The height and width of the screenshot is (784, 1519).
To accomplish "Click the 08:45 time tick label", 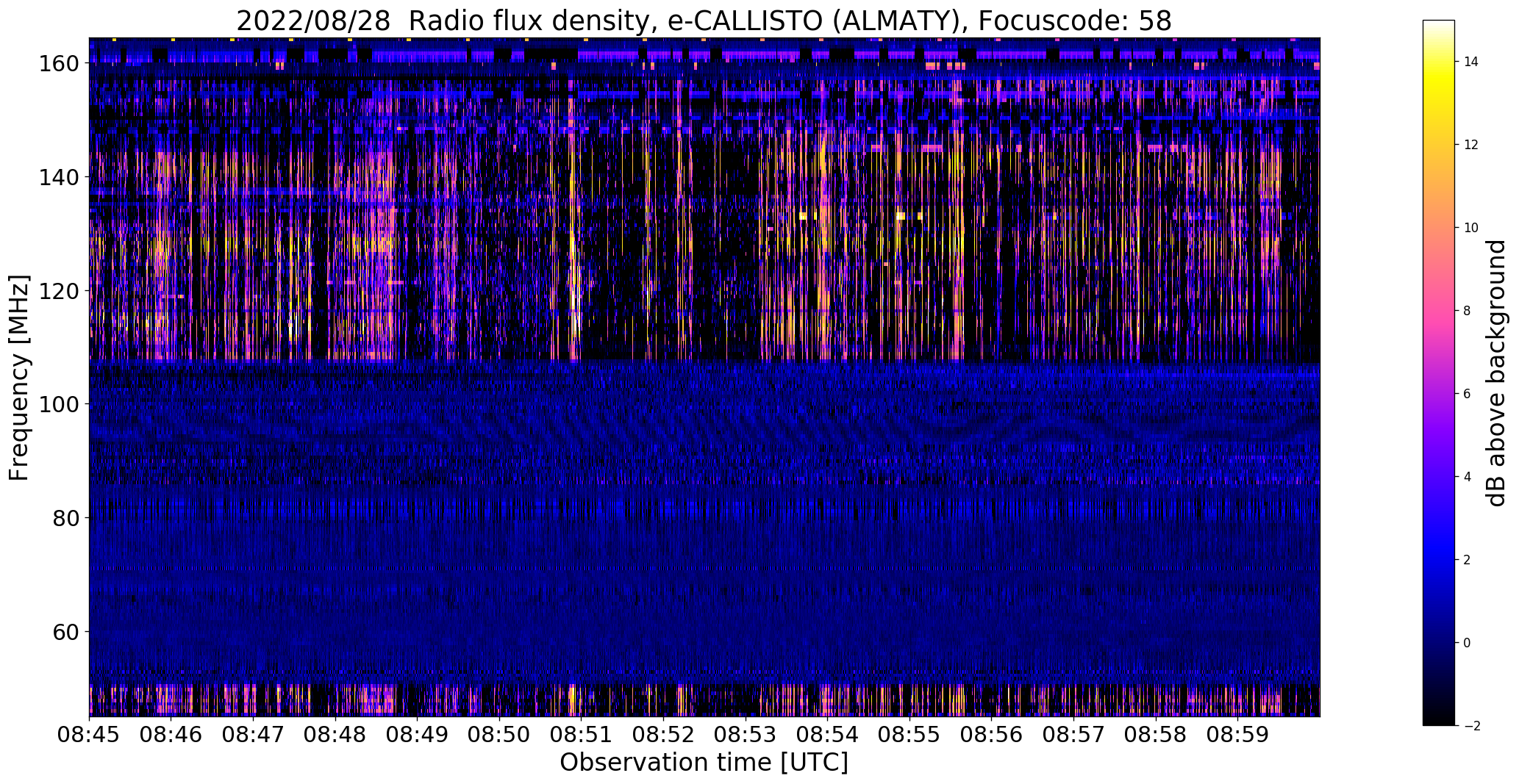I will [89, 734].
